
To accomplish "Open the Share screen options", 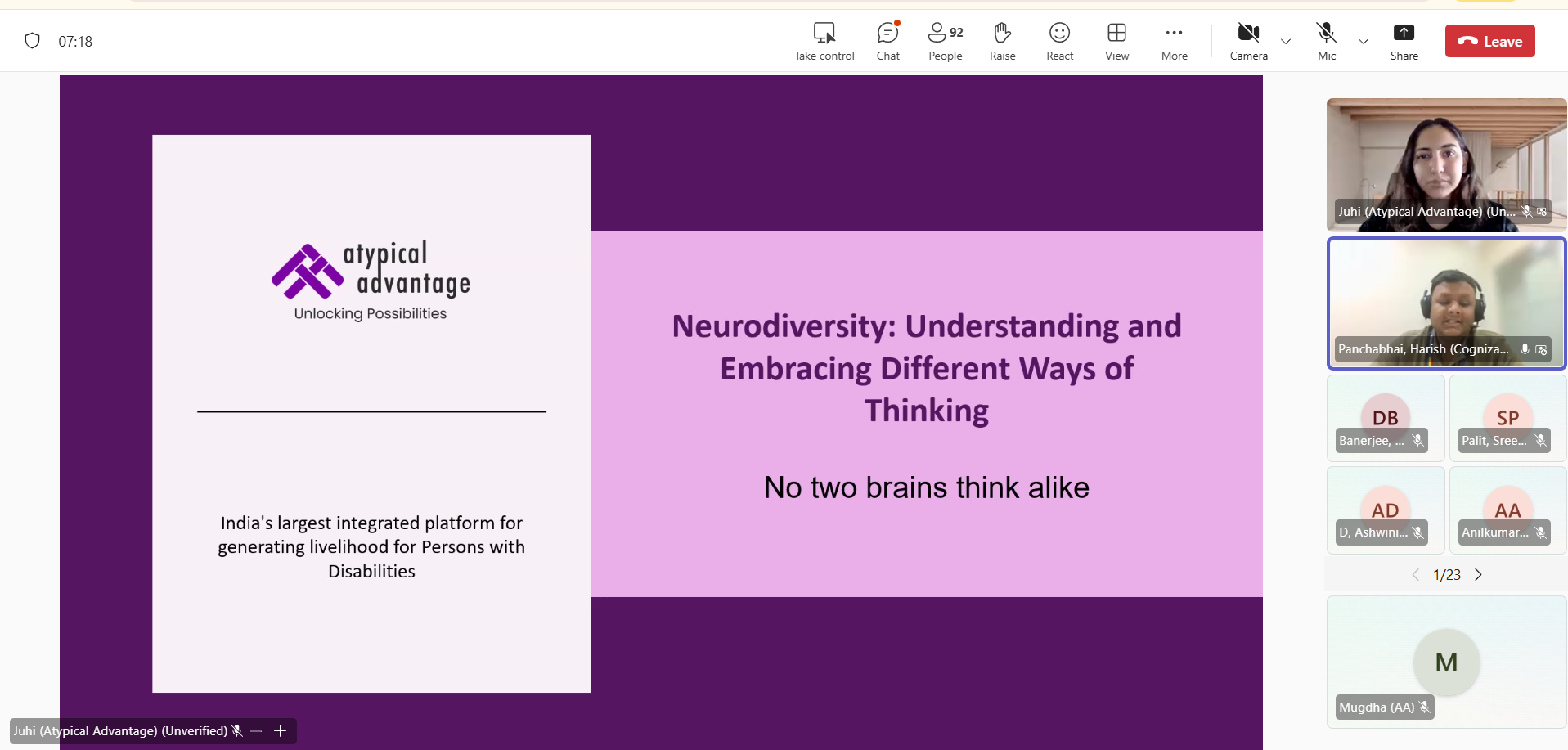I will point(1404,40).
